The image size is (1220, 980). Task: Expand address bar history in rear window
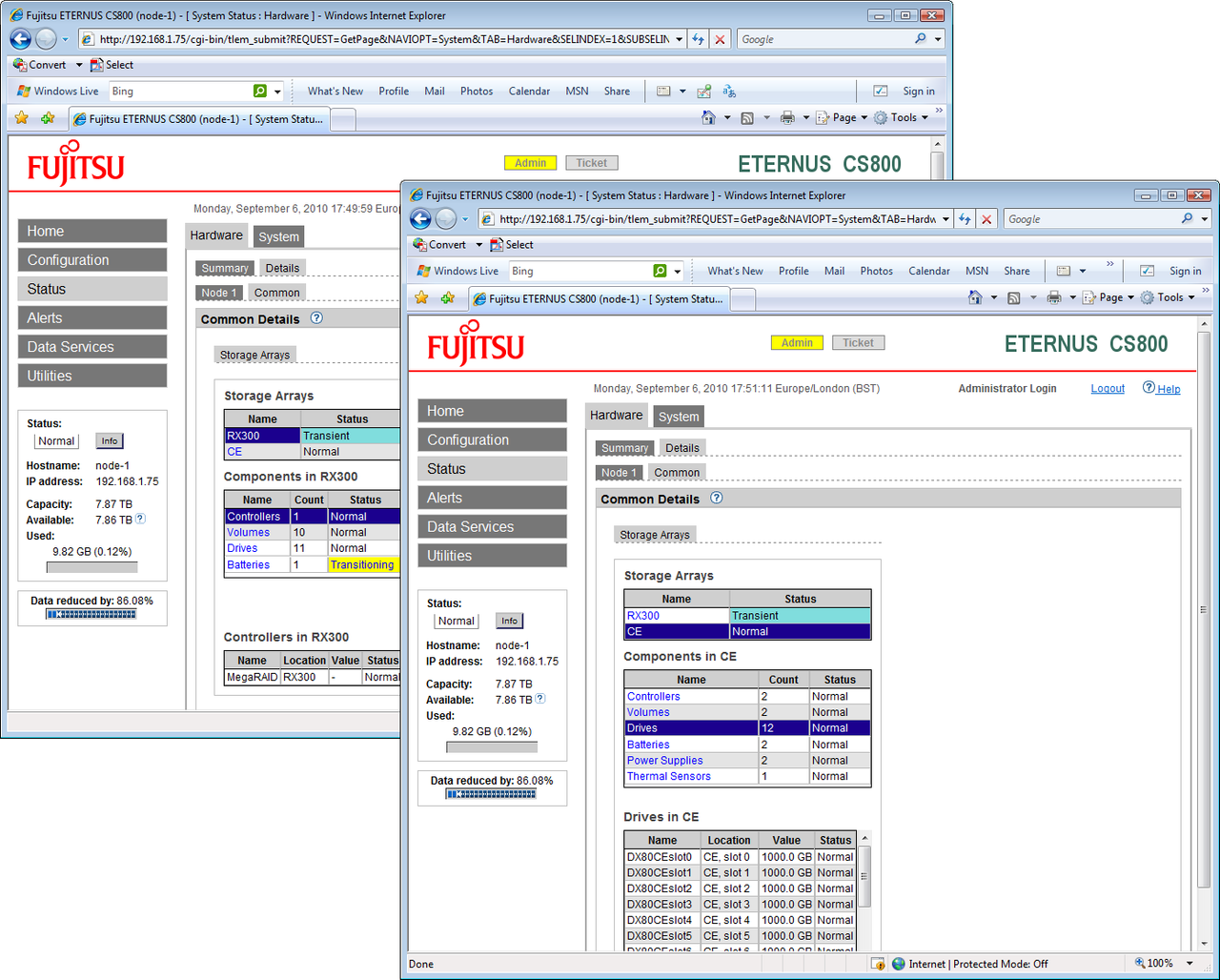[x=679, y=39]
